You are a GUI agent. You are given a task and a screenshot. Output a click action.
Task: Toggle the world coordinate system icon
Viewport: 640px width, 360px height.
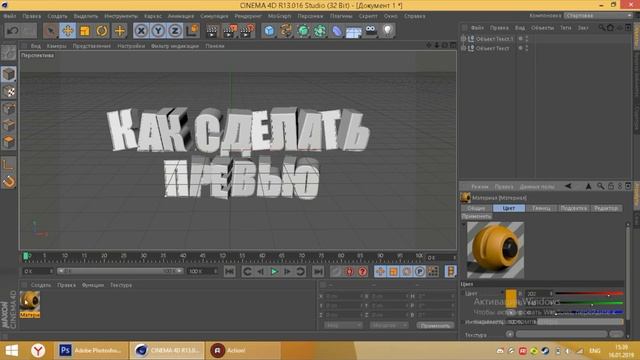tap(192, 31)
